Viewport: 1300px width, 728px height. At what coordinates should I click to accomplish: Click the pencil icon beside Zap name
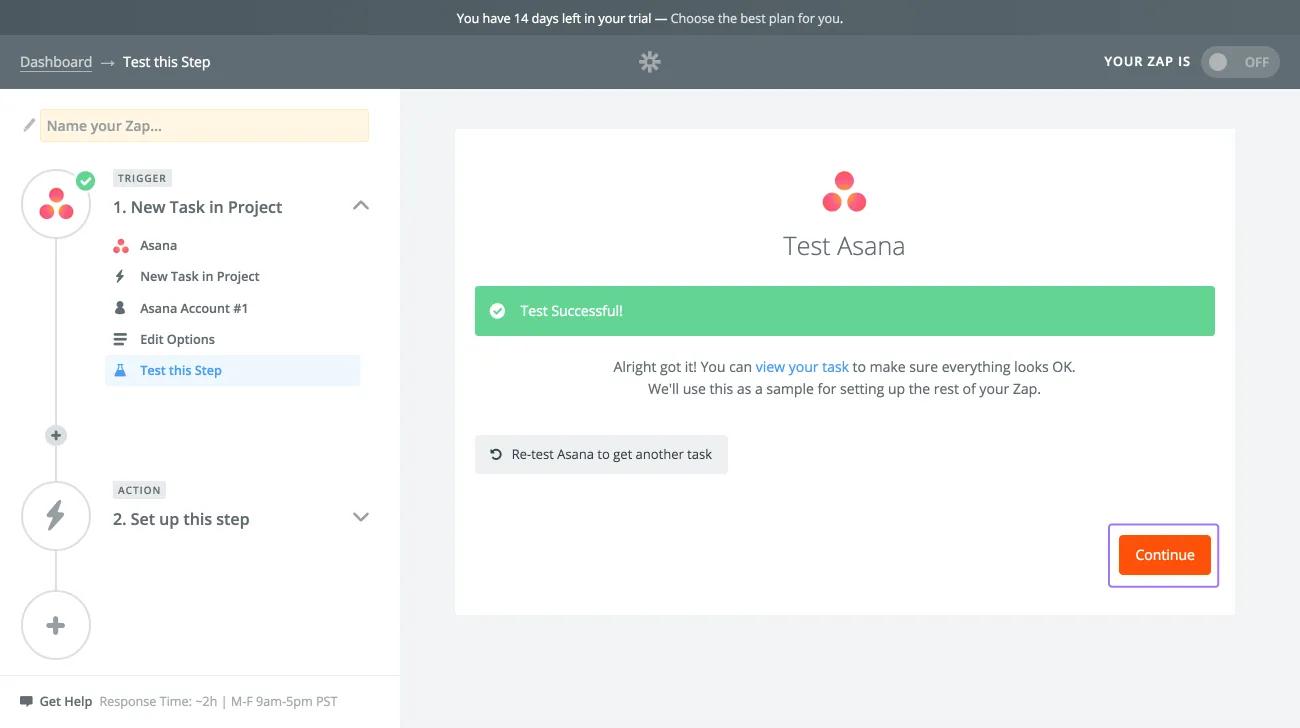coord(29,126)
